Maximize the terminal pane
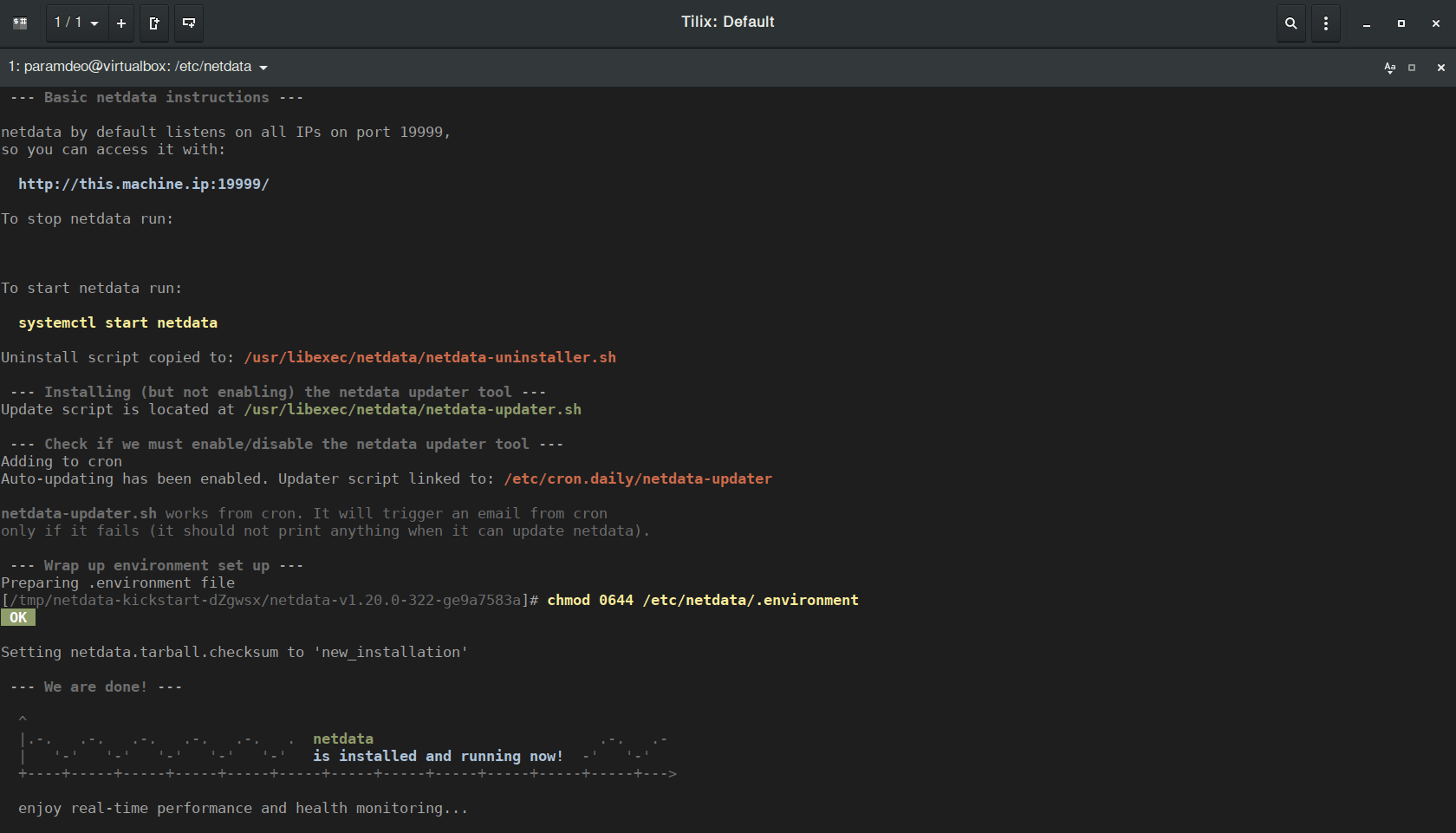Viewport: 1456px width, 833px height. tap(1412, 68)
